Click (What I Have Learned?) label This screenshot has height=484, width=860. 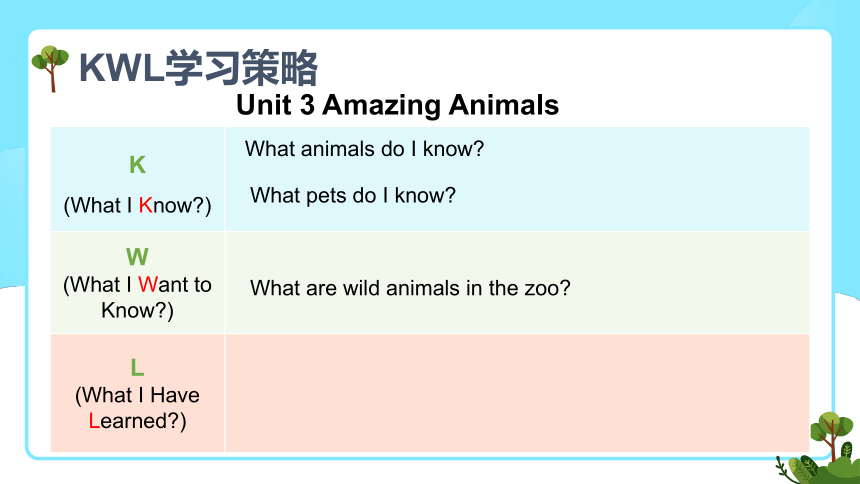[137, 408]
